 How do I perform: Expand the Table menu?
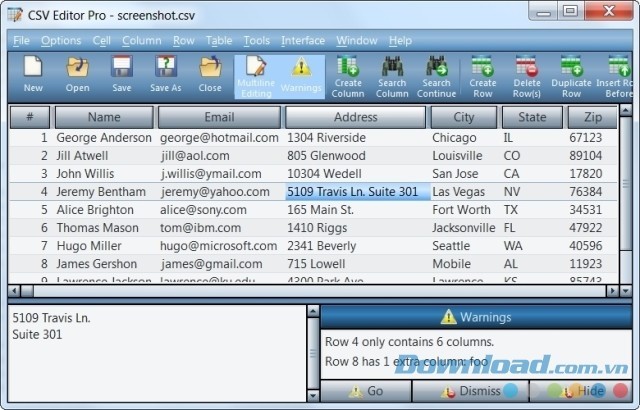point(218,41)
